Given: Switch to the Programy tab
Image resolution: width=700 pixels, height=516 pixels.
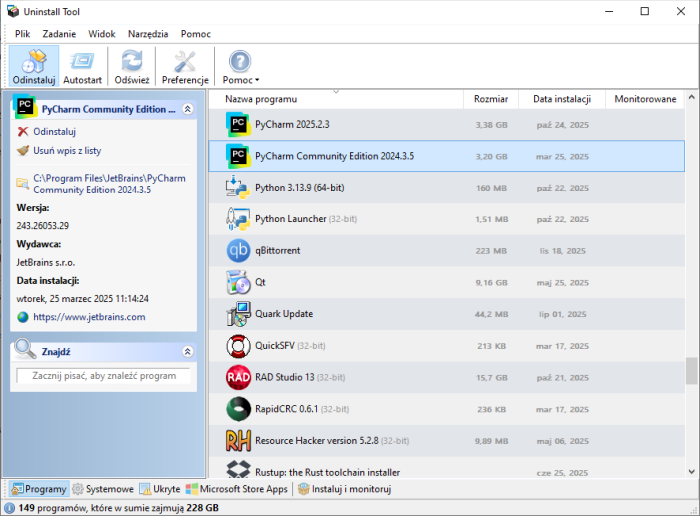Looking at the screenshot, I should click(x=39, y=489).
